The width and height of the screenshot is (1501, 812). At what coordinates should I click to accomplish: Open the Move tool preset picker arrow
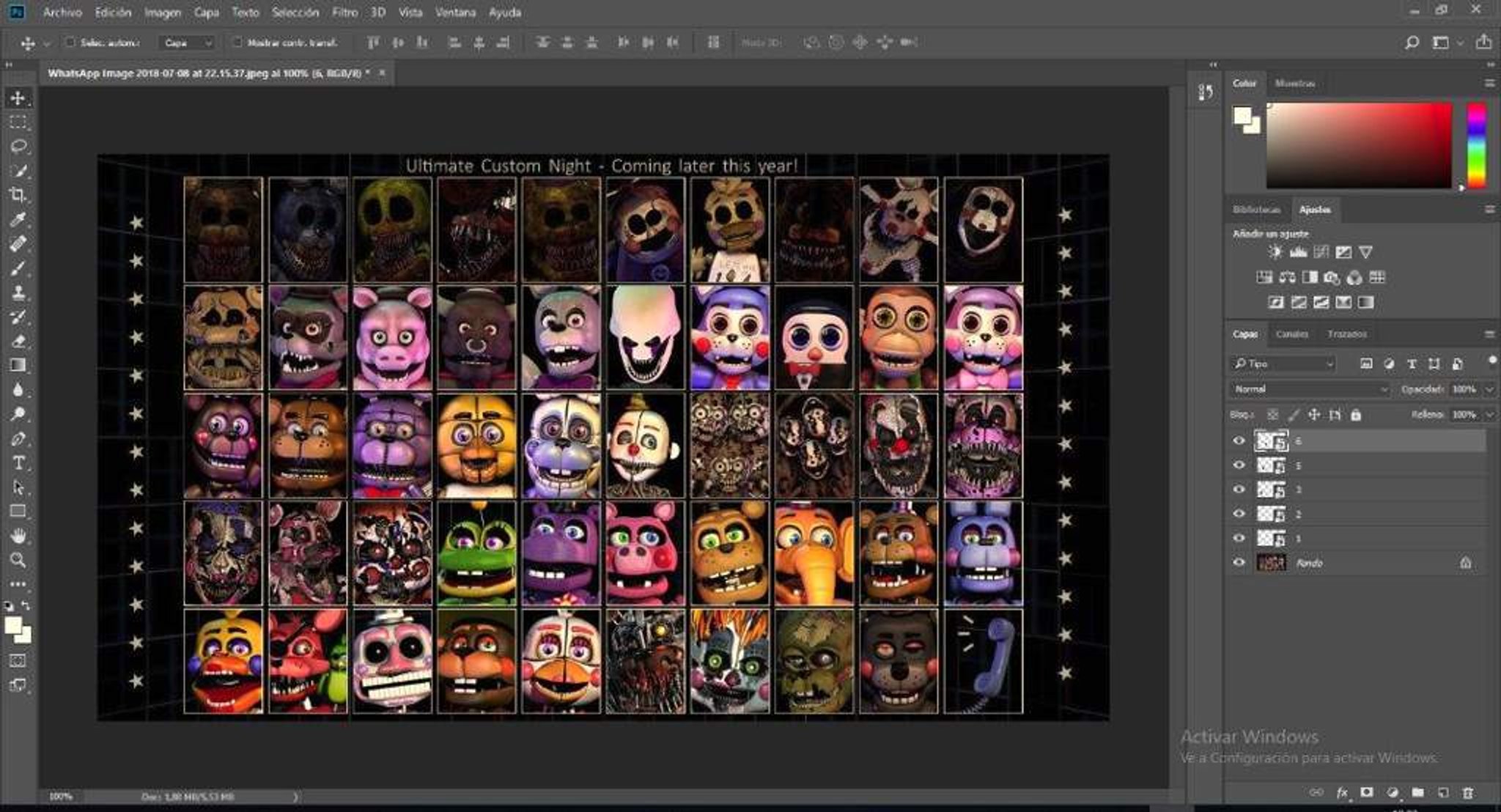coord(46,43)
